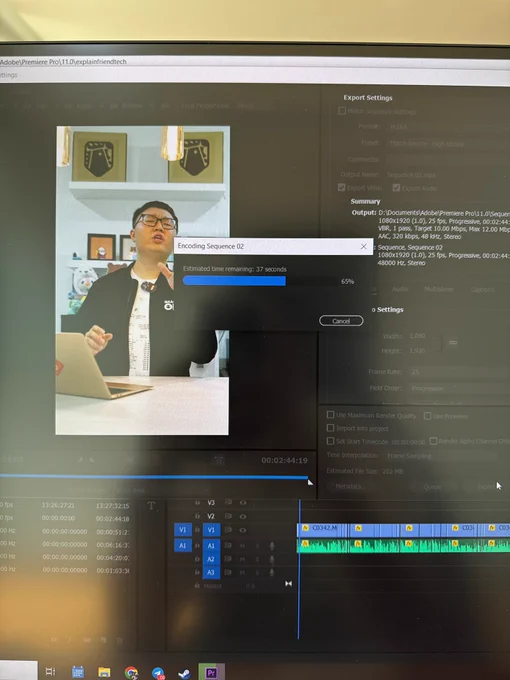Toggle sync lock on track A3
The image size is (510, 680).
(228, 572)
